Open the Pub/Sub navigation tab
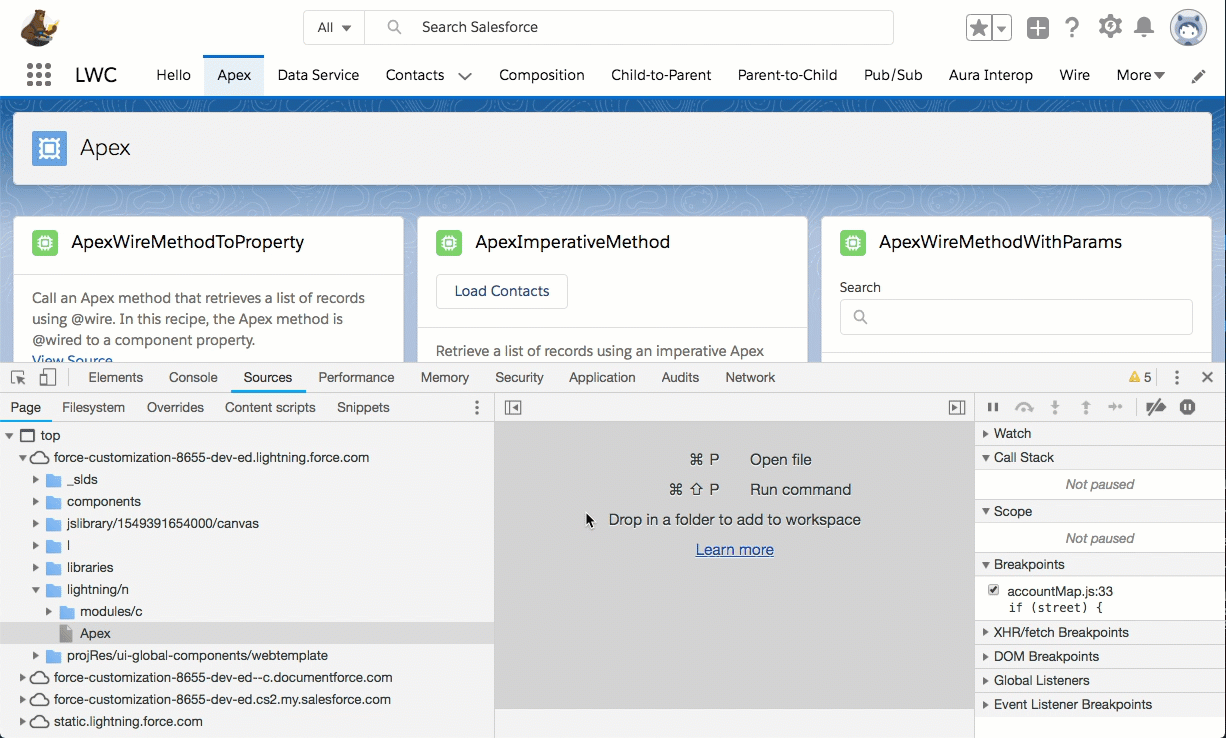This screenshot has height=738, width=1226. (893, 75)
